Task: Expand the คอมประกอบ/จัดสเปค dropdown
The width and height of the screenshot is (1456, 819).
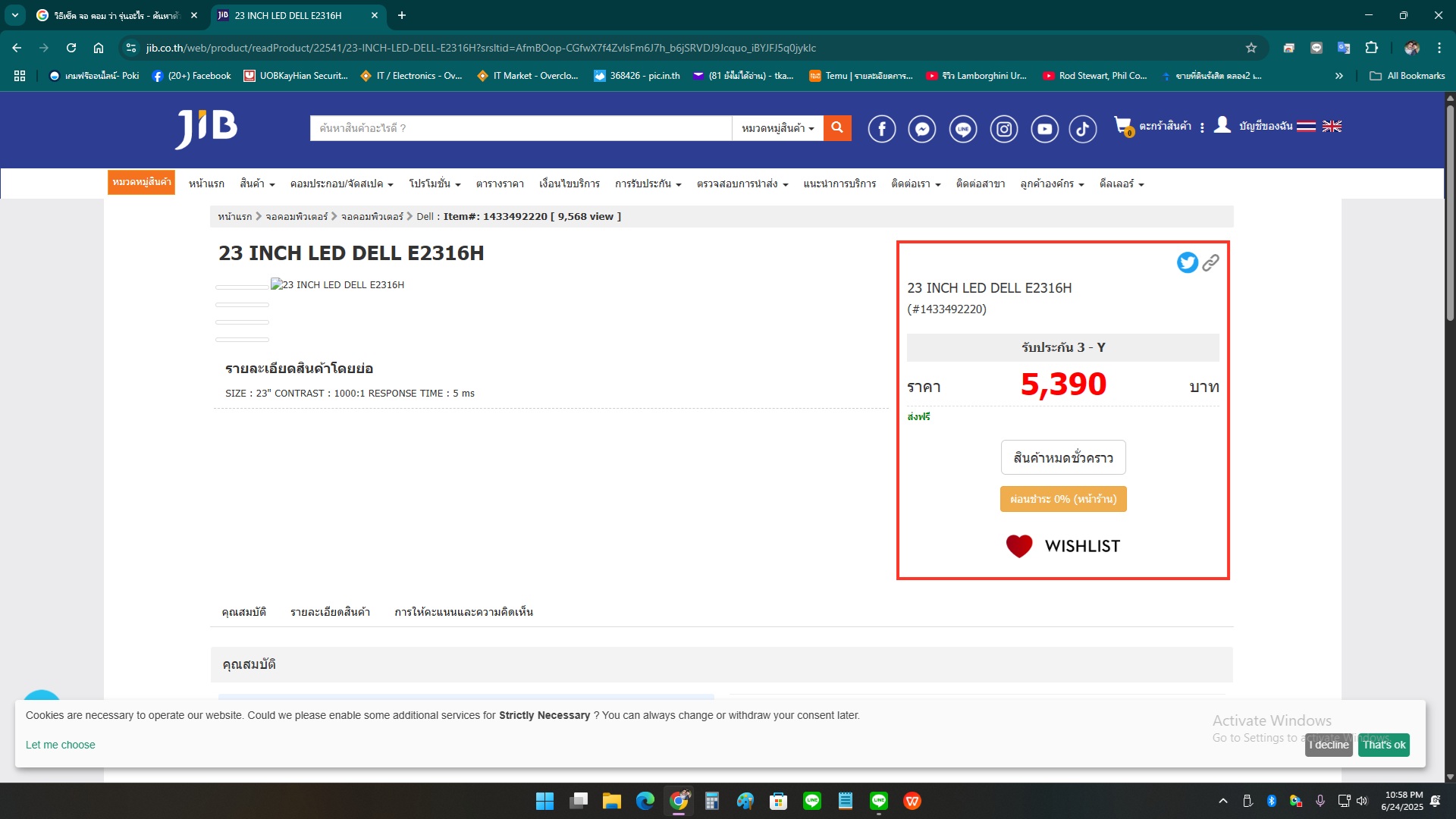Action: 341,184
